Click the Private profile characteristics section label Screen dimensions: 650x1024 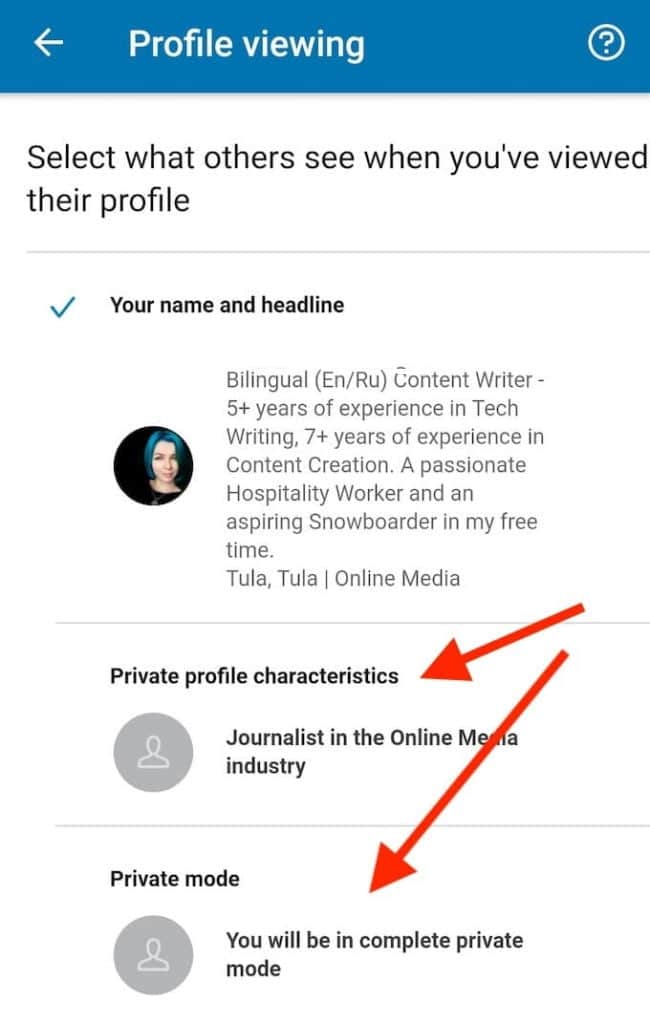pyautogui.click(x=255, y=676)
